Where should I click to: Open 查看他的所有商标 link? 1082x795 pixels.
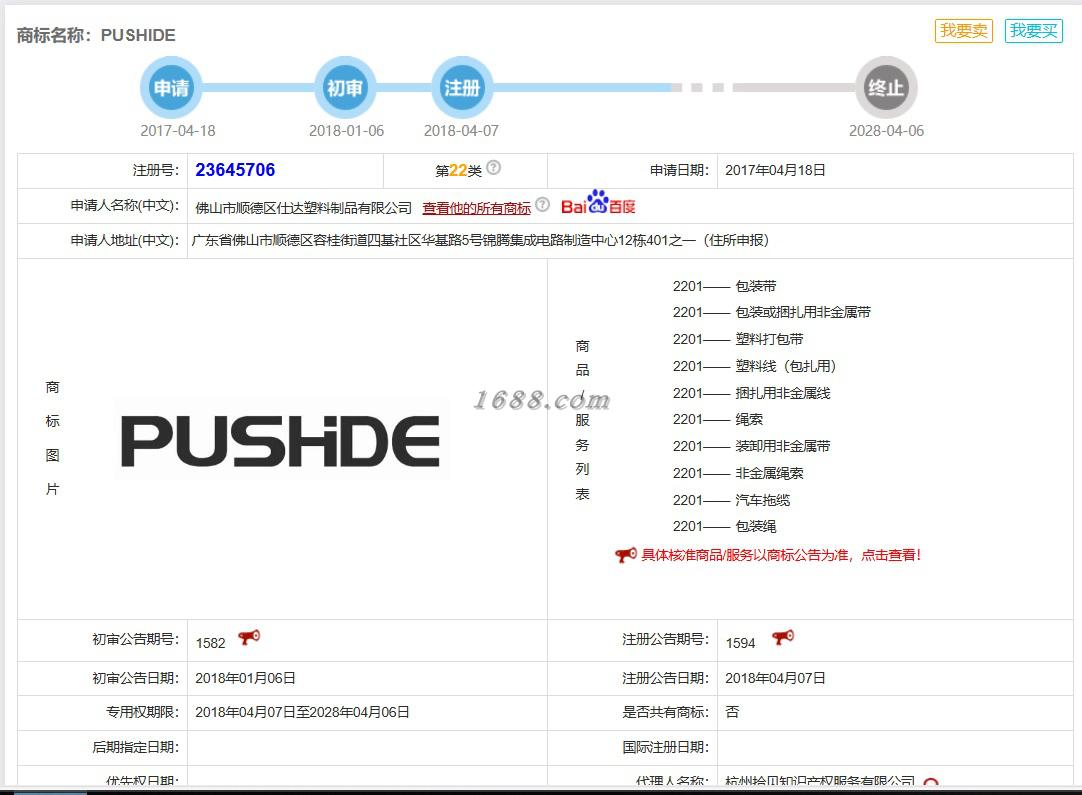pyautogui.click(x=476, y=208)
